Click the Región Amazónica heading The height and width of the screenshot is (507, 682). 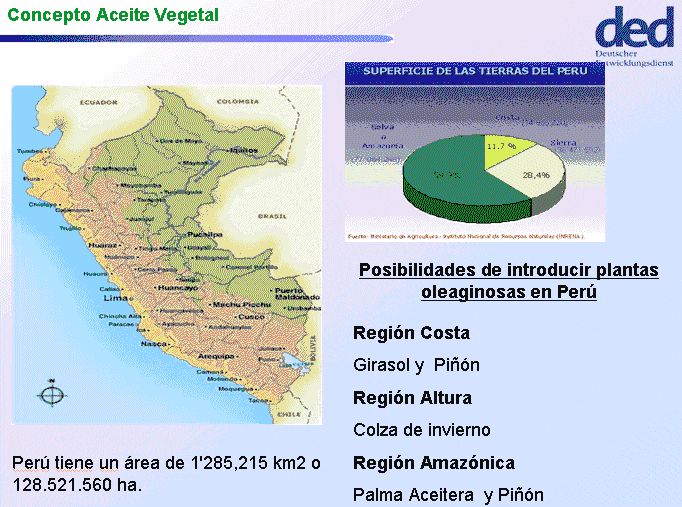pyautogui.click(x=434, y=463)
